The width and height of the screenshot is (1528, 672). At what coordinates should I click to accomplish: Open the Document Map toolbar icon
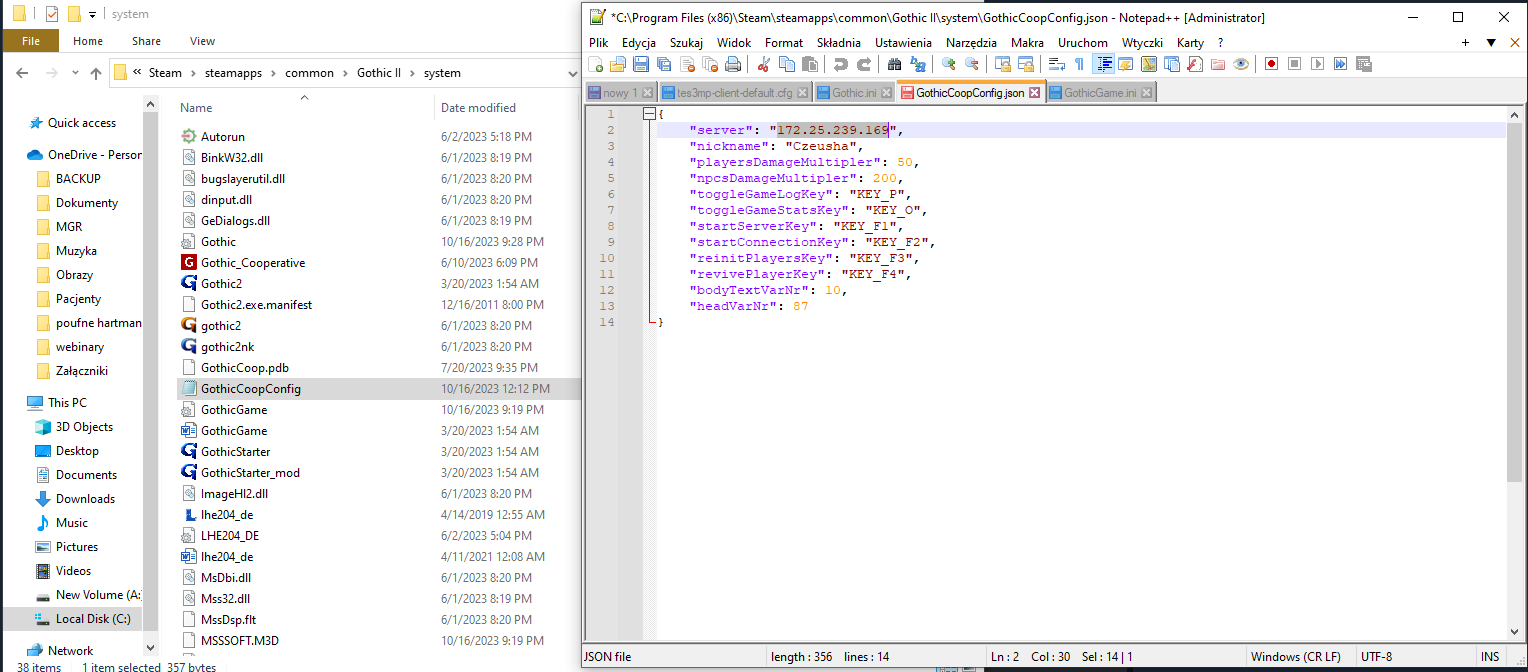tap(1149, 64)
